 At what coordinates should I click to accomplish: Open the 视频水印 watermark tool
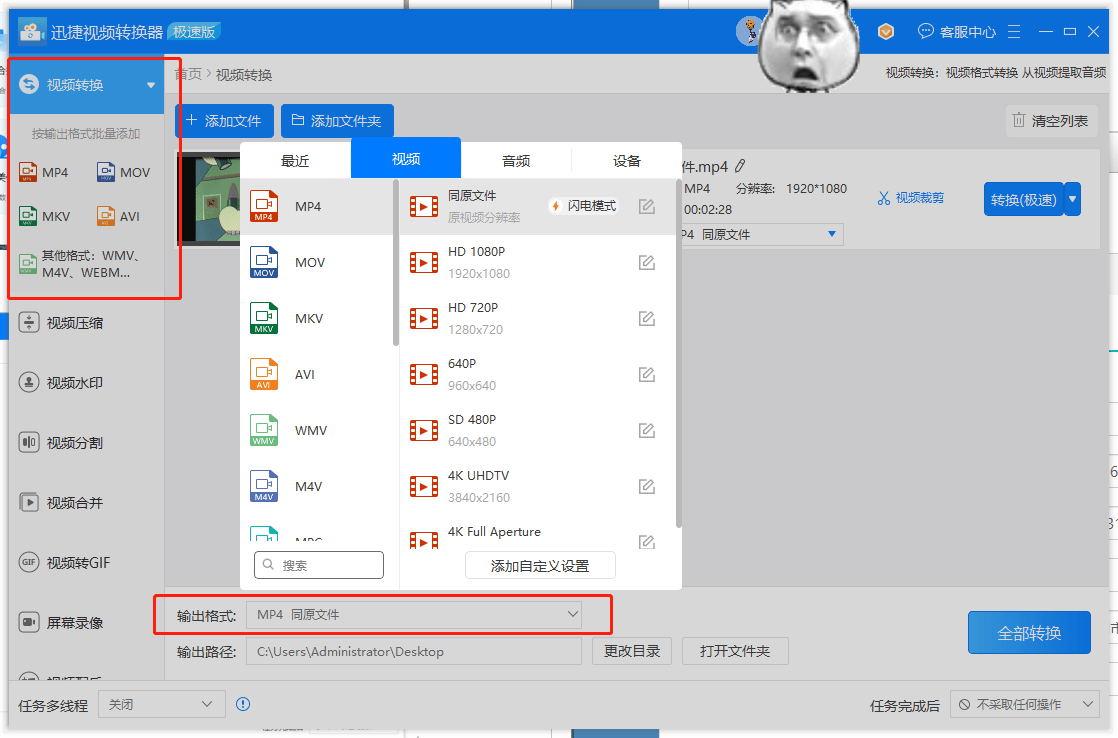(74, 383)
